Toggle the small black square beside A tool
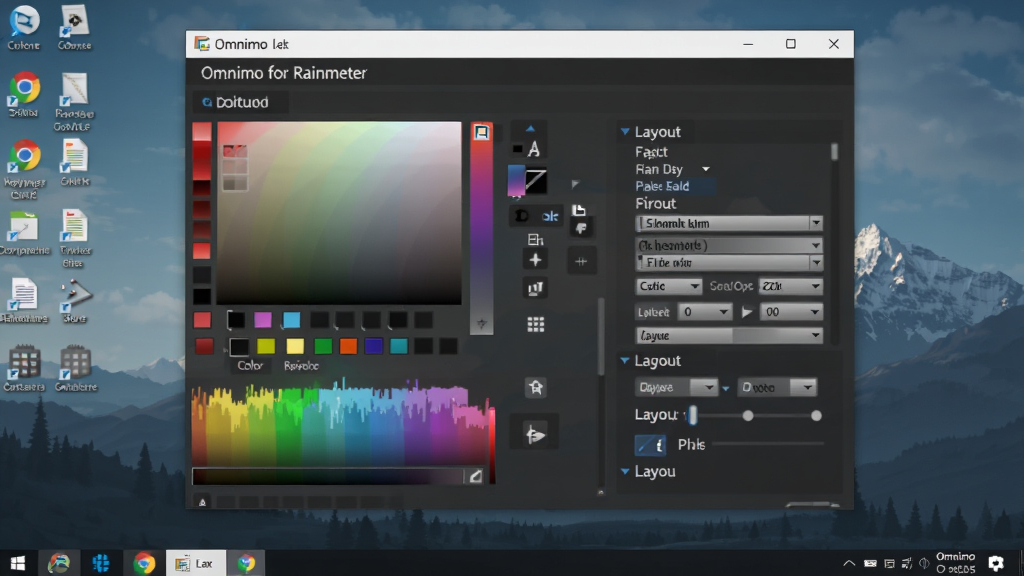Viewport: 1024px width, 576px height. point(517,149)
